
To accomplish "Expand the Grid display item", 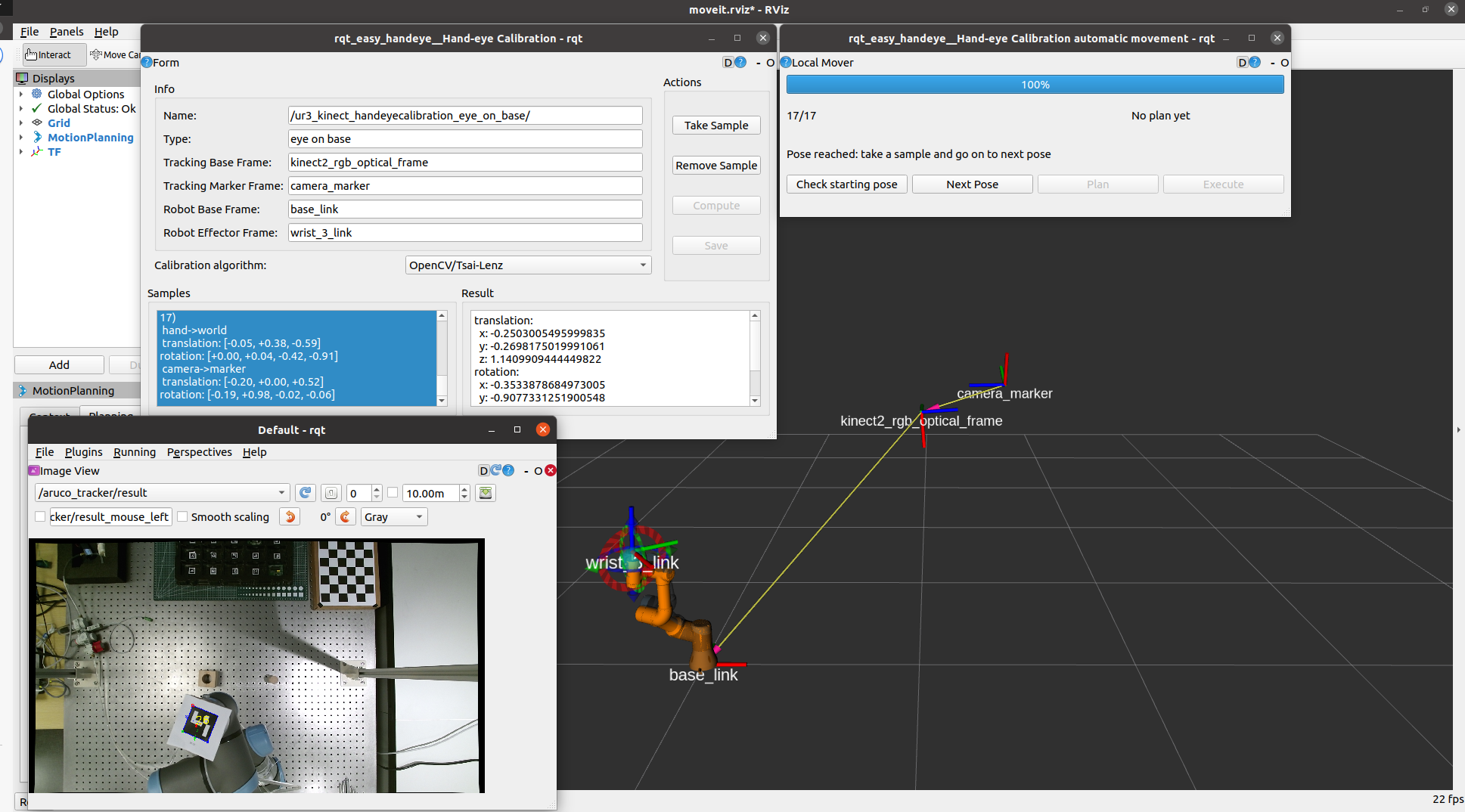I will click(21, 122).
